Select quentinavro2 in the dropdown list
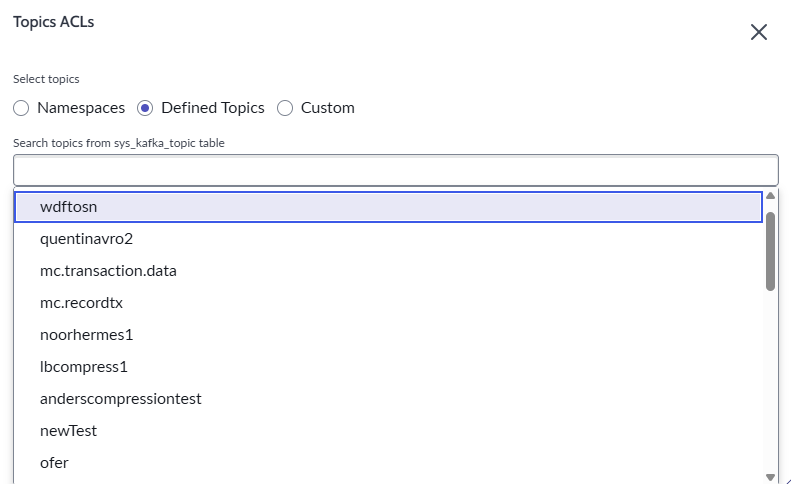The image size is (791, 484). [86, 239]
